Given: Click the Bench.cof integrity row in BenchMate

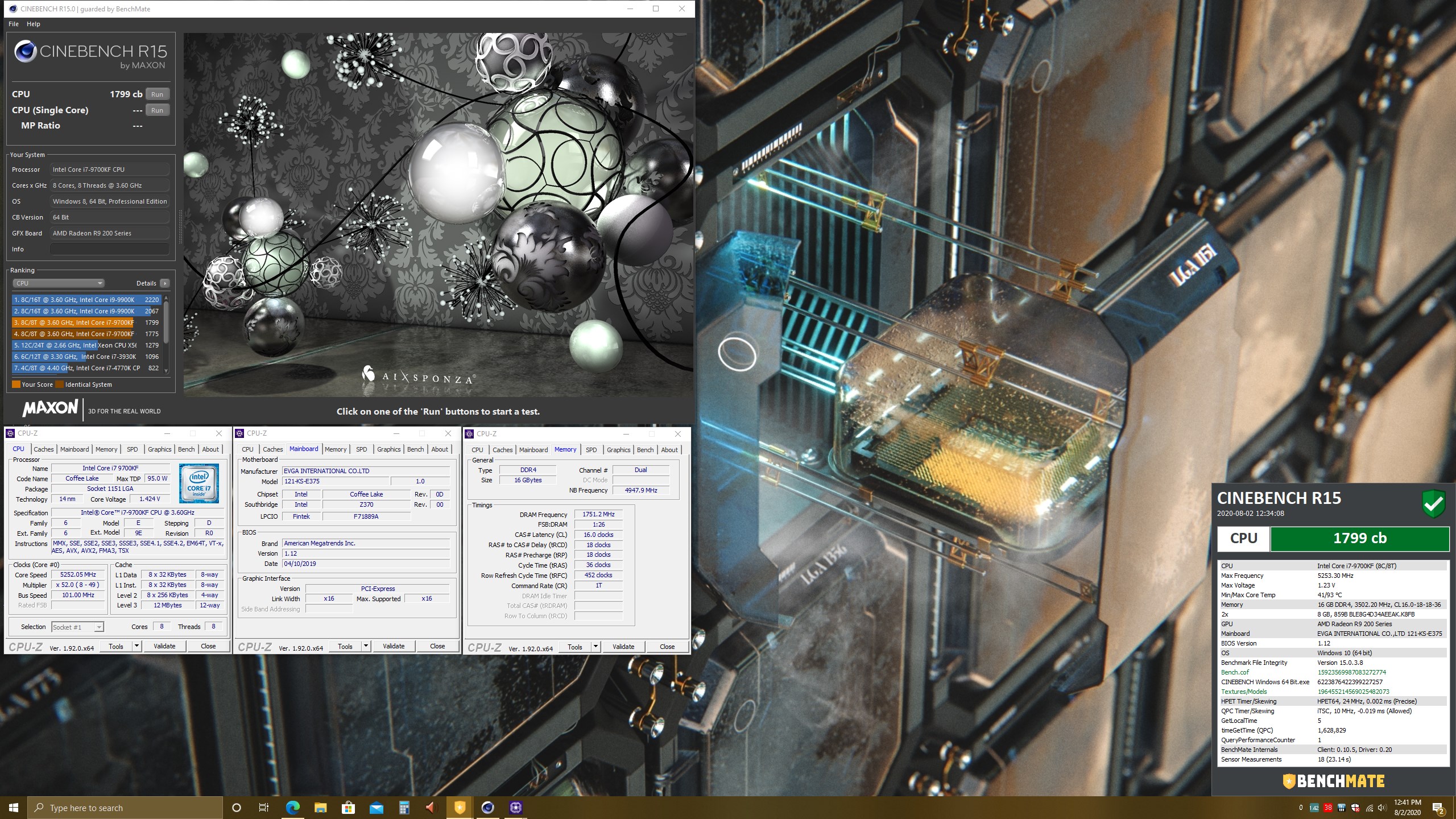Looking at the screenshot, I should (x=1333, y=672).
